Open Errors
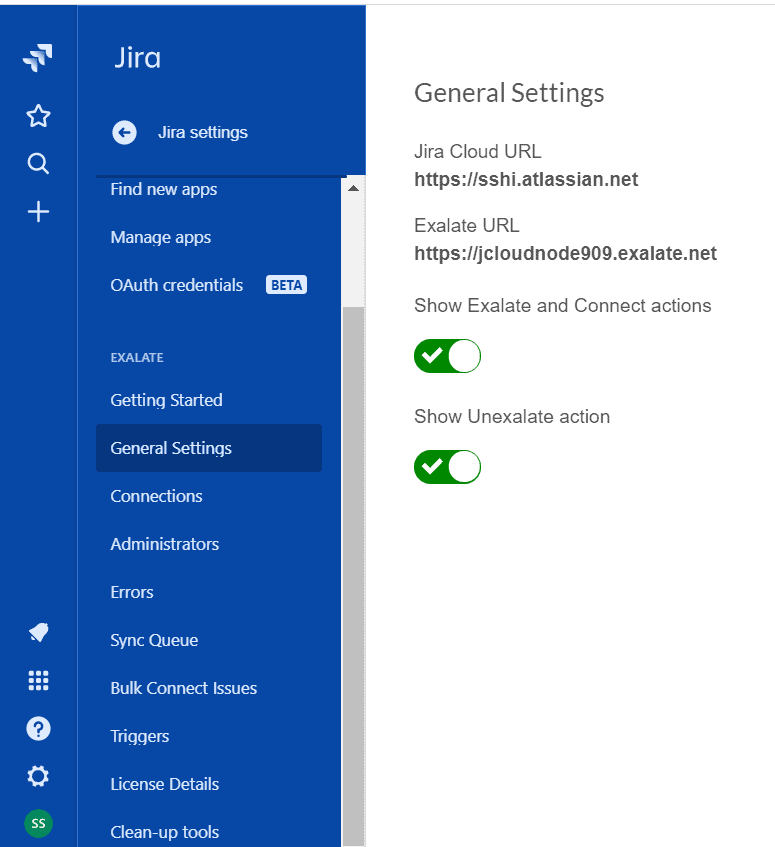The width and height of the screenshot is (775, 847). 132,592
